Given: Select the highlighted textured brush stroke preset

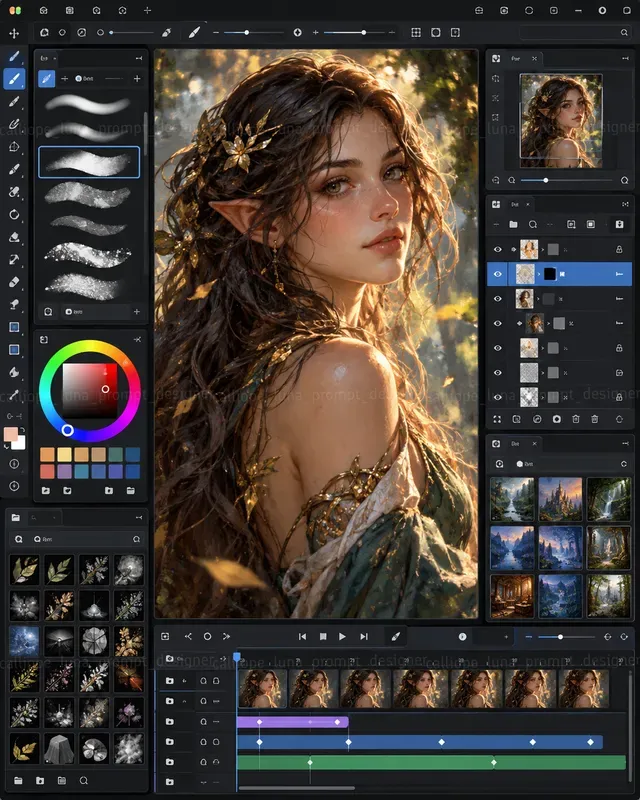Looking at the screenshot, I should click(89, 162).
